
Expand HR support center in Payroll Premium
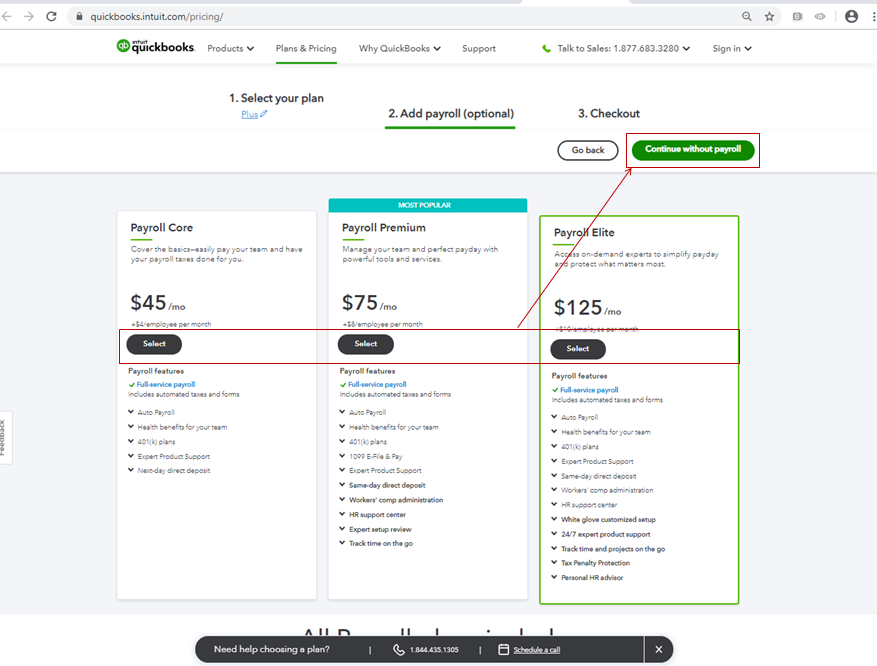click(373, 514)
